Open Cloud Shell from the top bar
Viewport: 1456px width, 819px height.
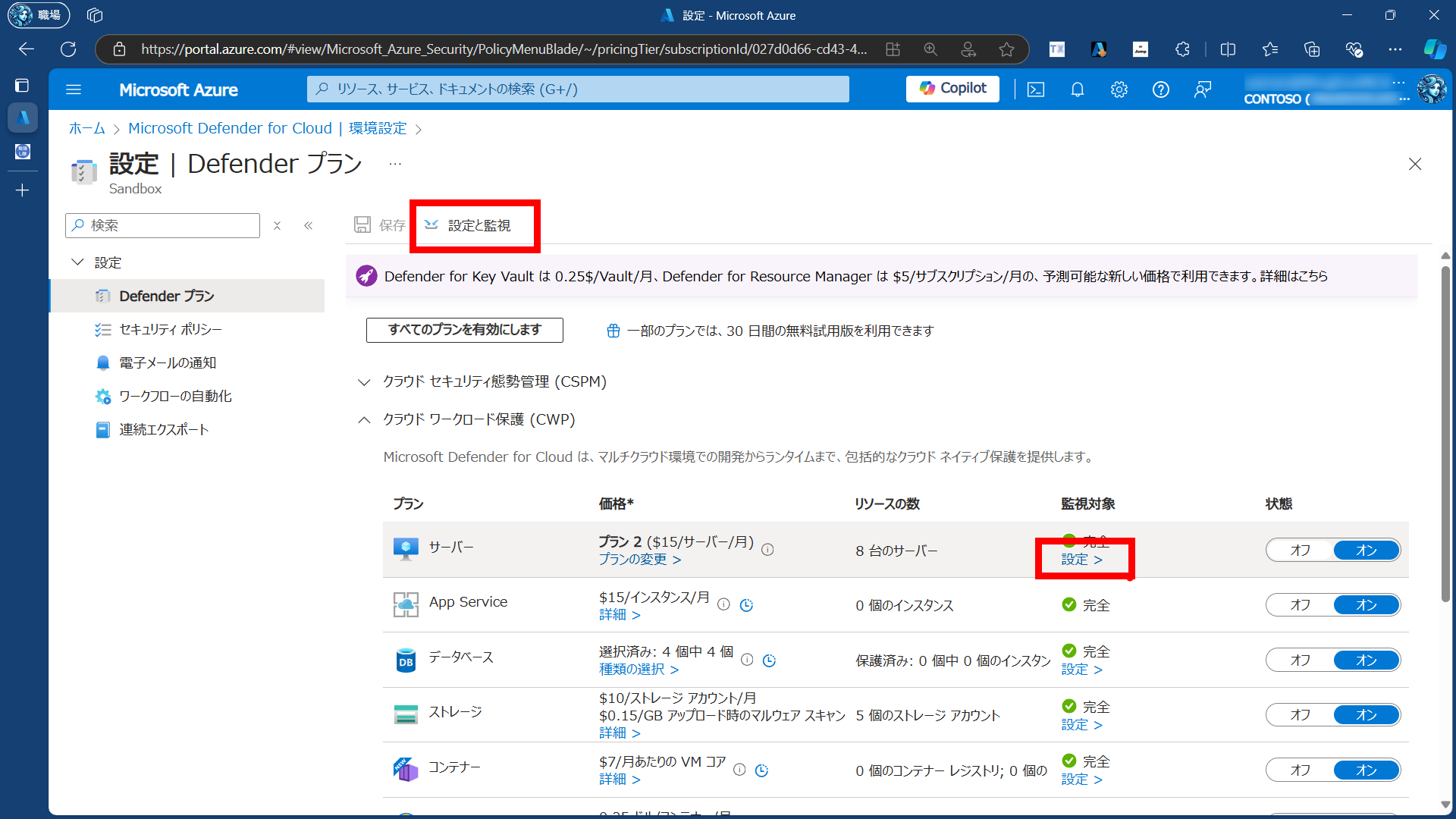tap(1036, 89)
